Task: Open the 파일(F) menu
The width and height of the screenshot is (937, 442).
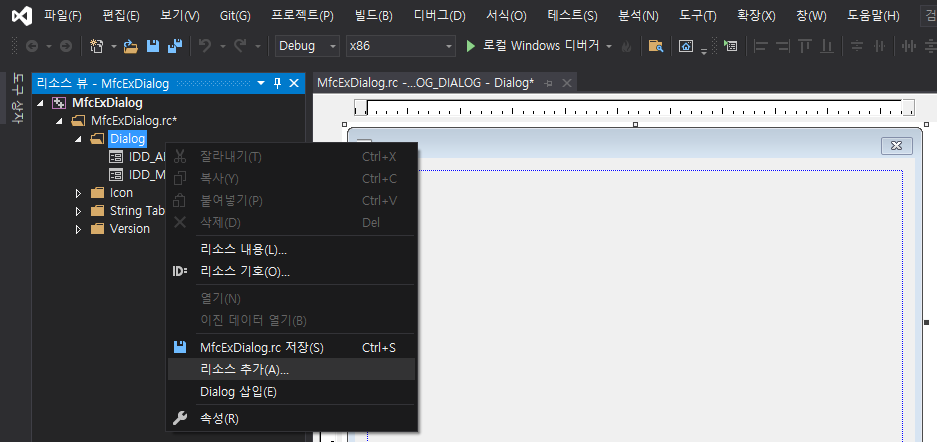Action: (x=63, y=16)
